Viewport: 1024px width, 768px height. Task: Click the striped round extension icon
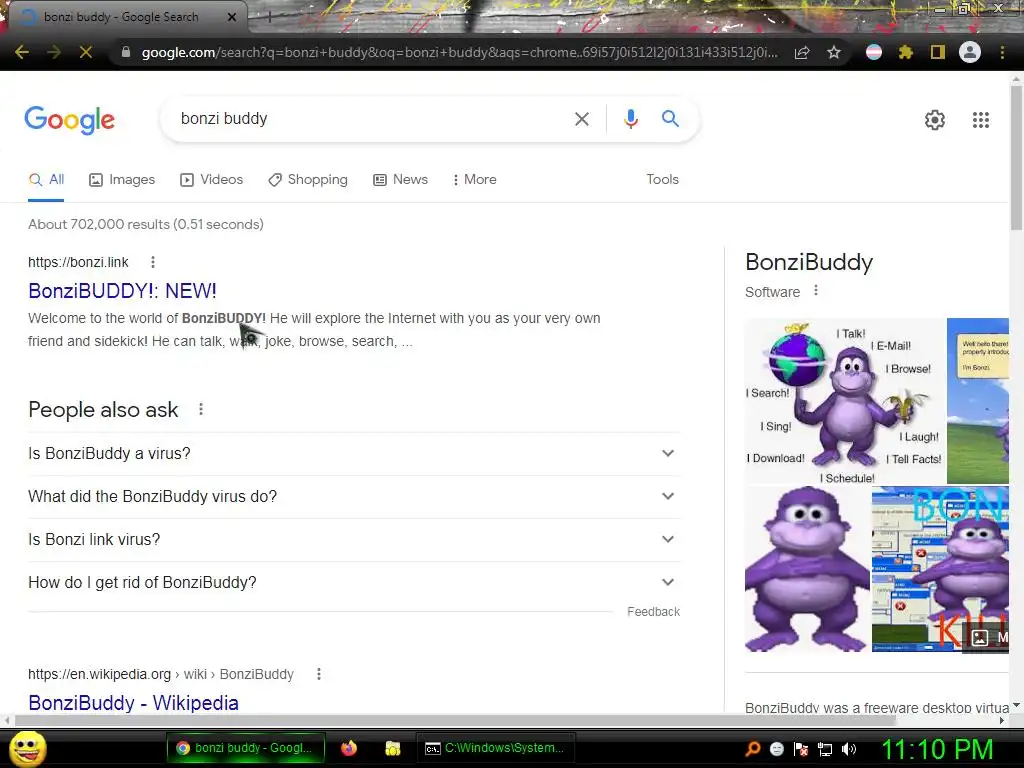874,52
